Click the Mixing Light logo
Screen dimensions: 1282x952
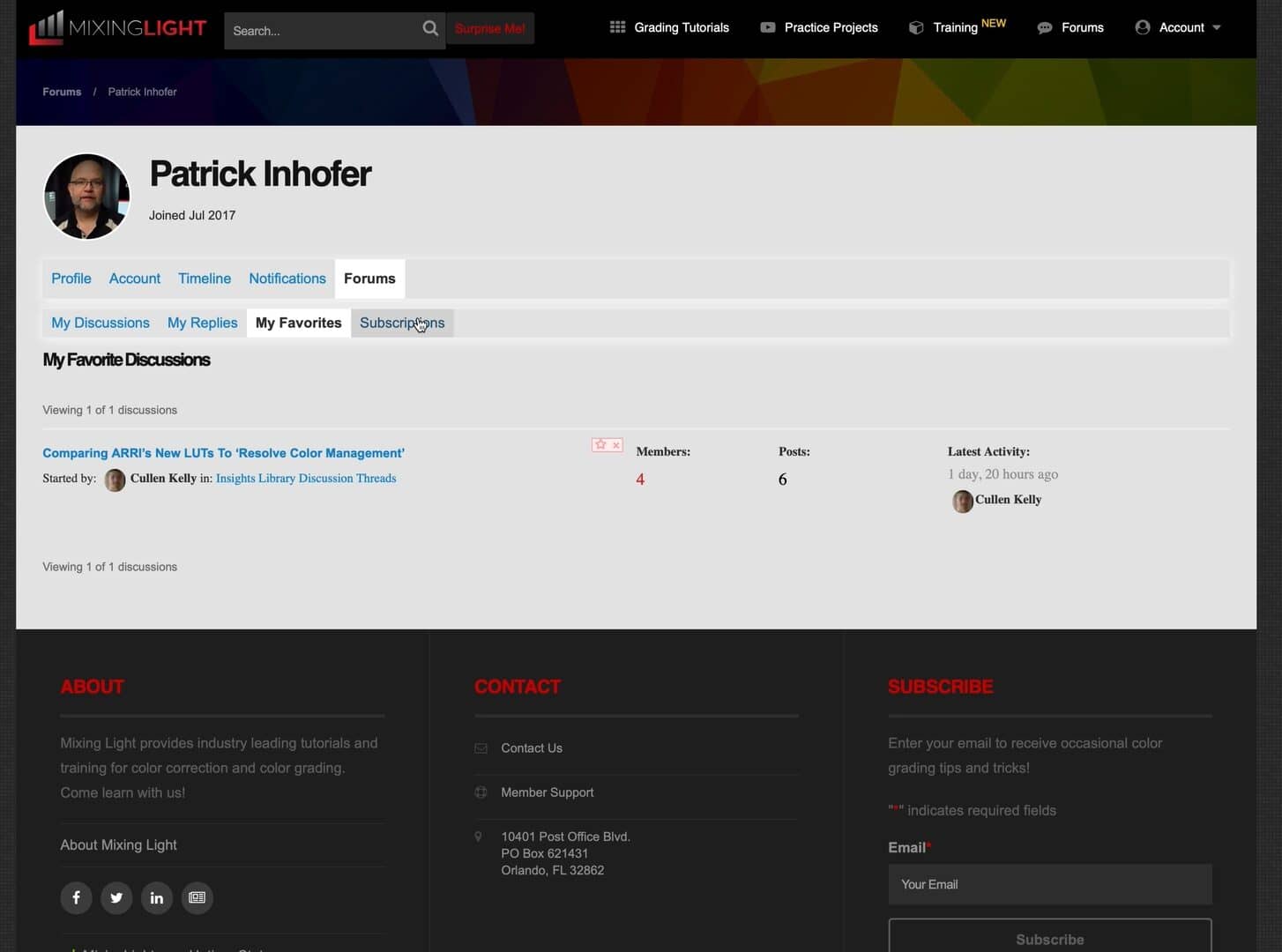pyautogui.click(x=117, y=27)
